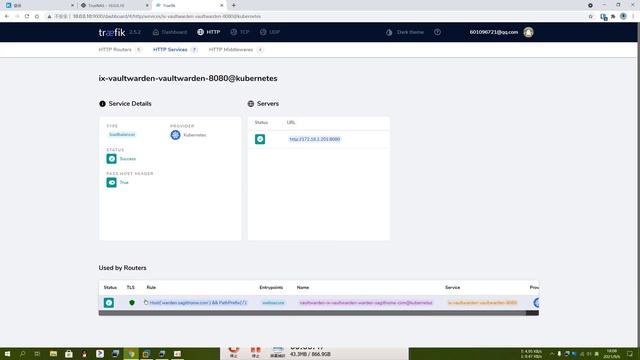Close the active Traefik browser tab
Viewport: 640px width, 360px height.
(x=222, y=5)
